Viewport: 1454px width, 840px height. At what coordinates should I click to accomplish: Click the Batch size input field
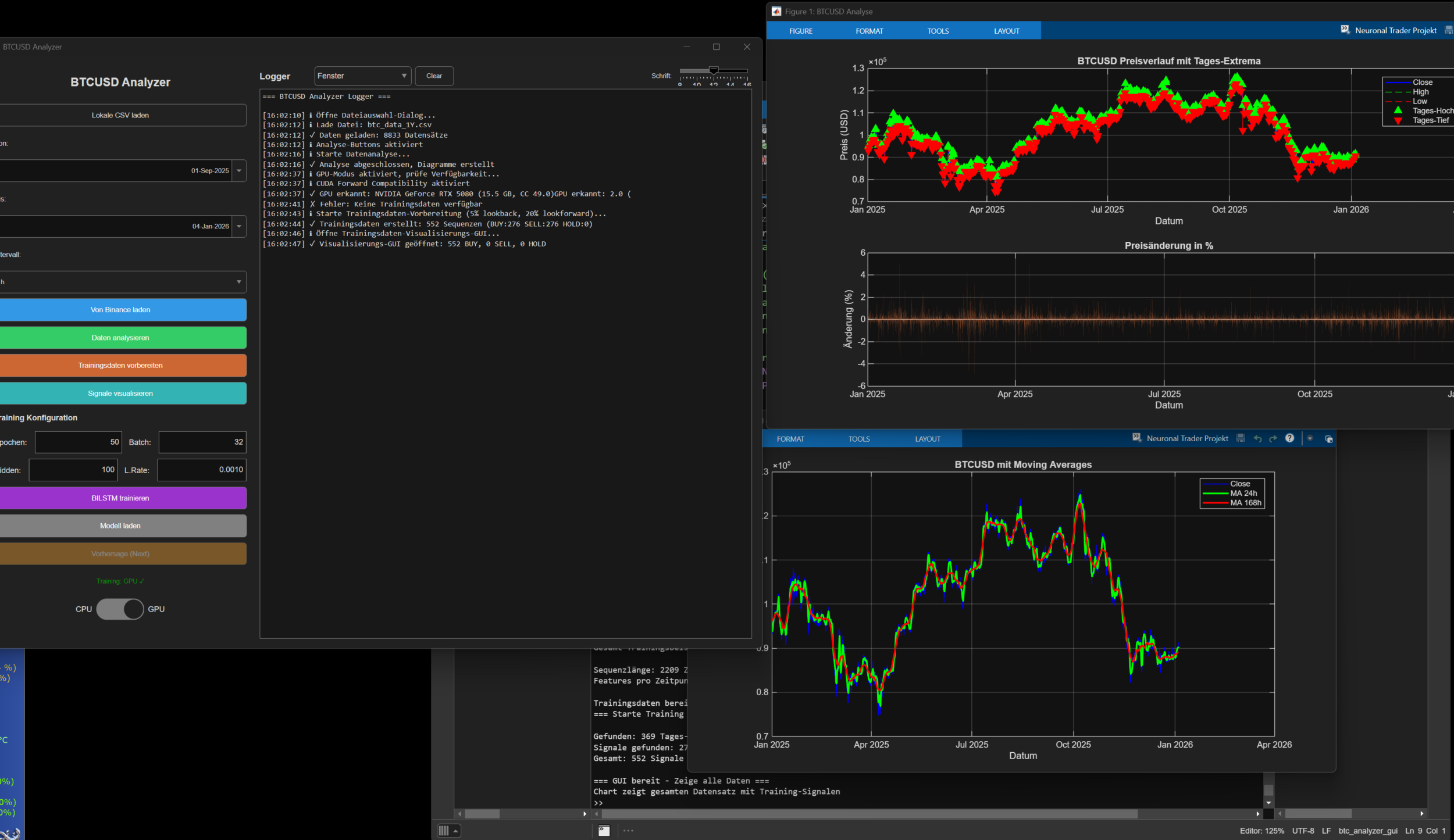202,442
